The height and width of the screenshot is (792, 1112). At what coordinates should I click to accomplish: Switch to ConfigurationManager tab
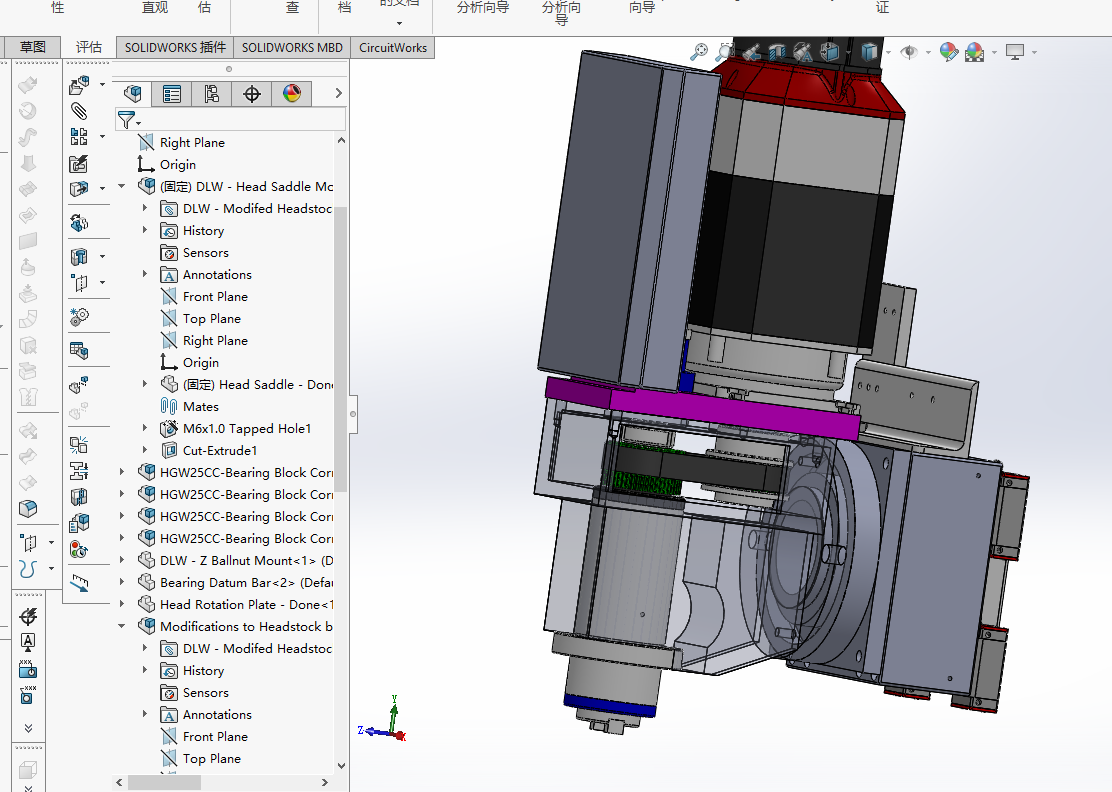[x=211, y=94]
